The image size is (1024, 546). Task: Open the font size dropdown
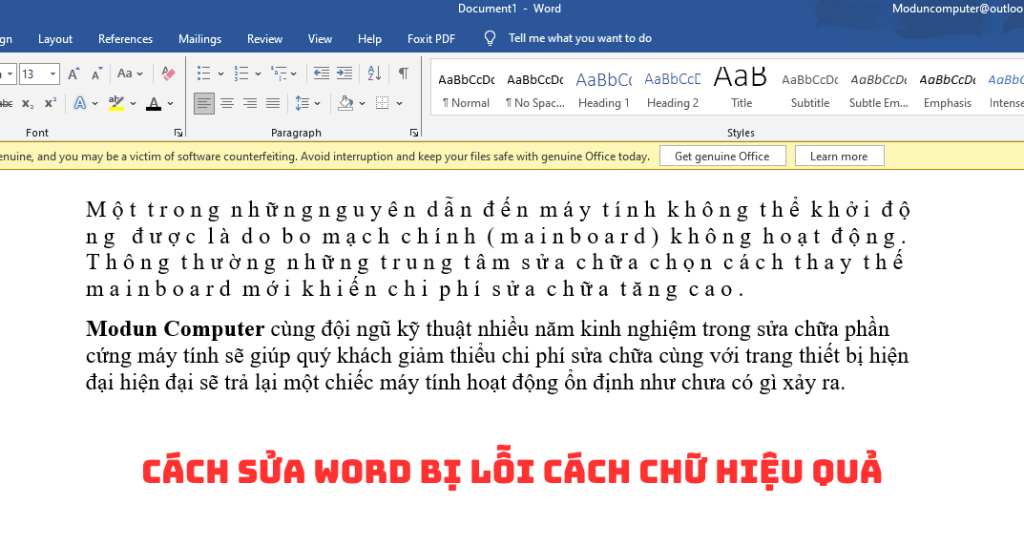pos(53,74)
